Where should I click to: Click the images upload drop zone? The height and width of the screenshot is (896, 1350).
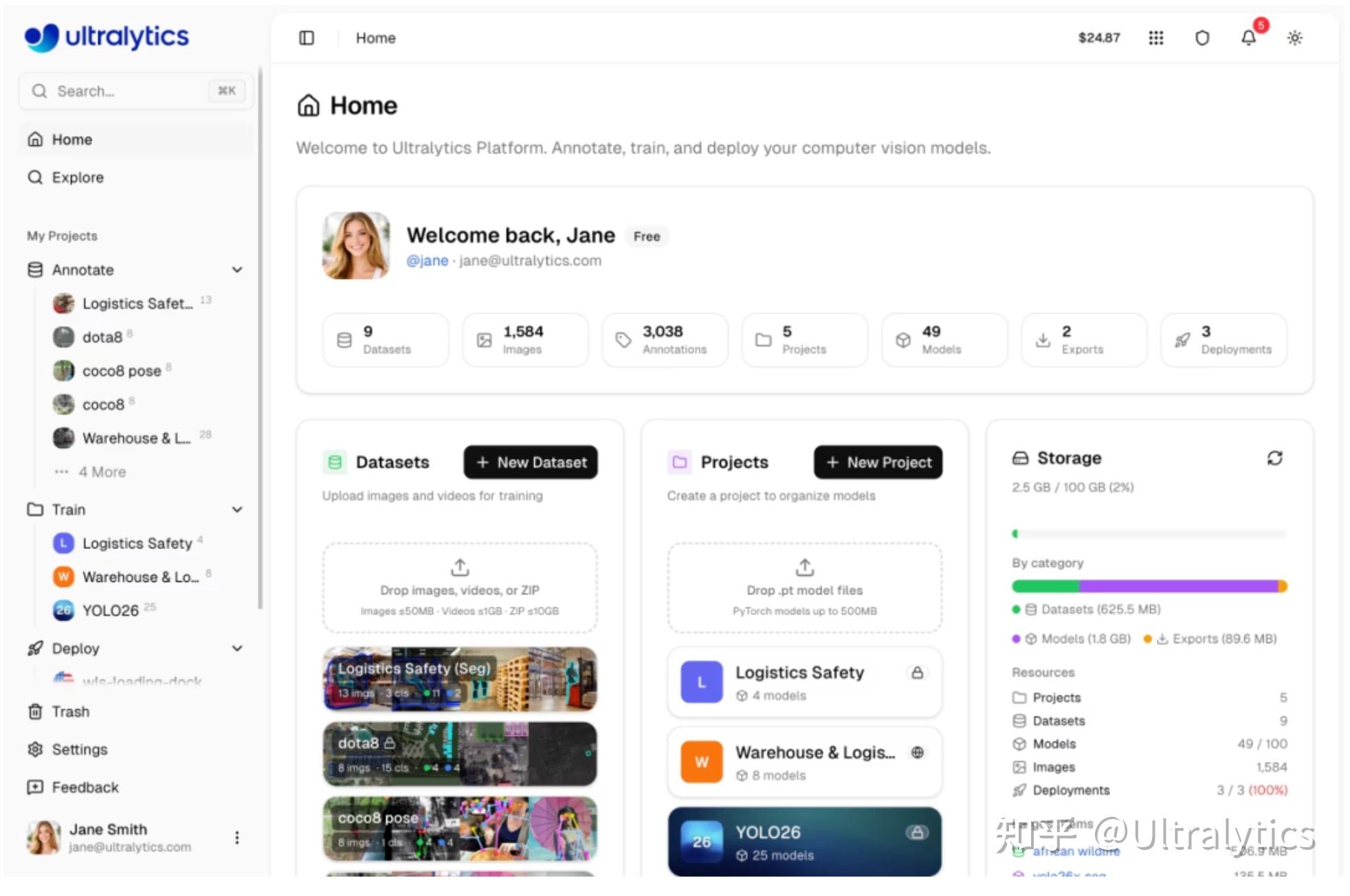[x=460, y=588]
